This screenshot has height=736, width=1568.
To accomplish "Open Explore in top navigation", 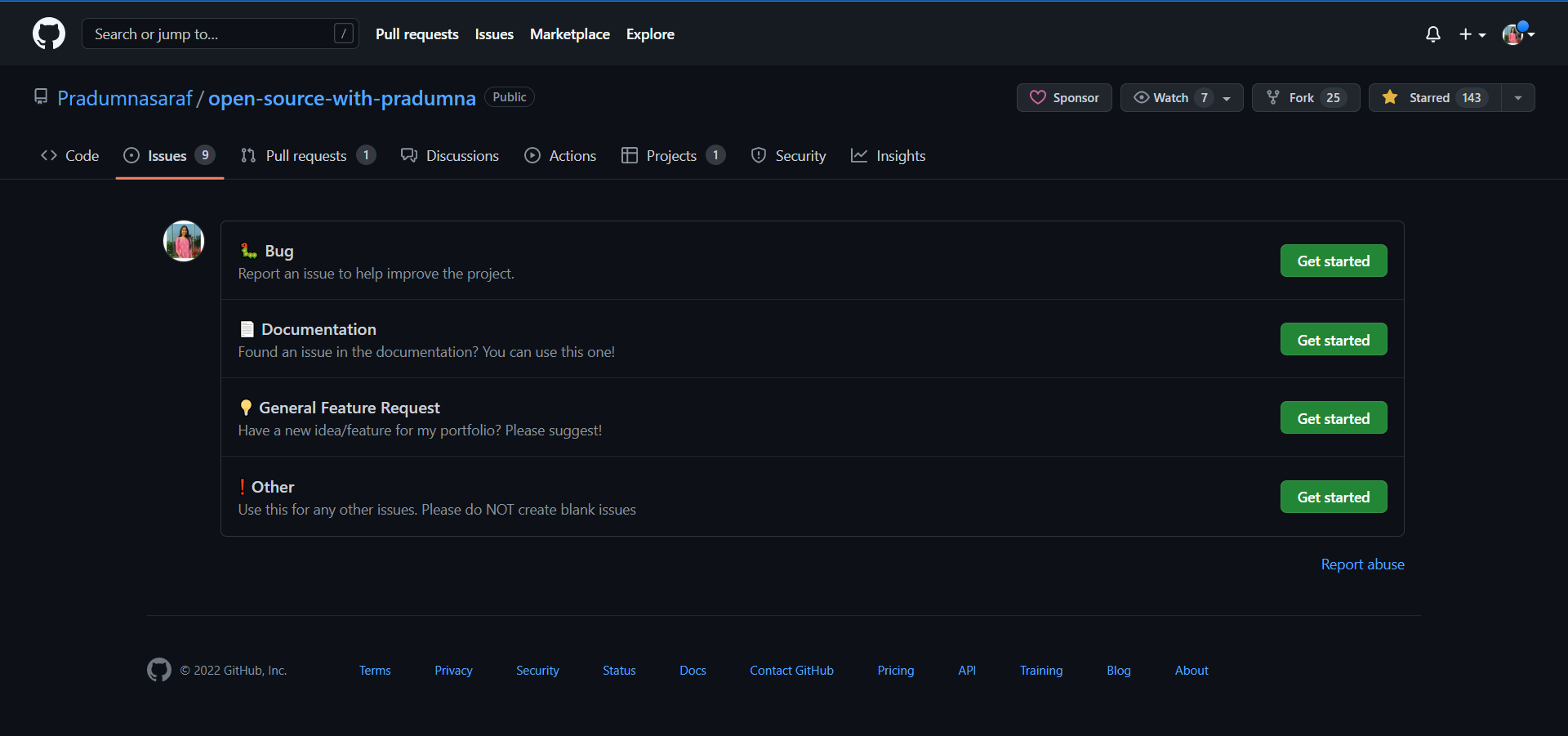I will [650, 34].
